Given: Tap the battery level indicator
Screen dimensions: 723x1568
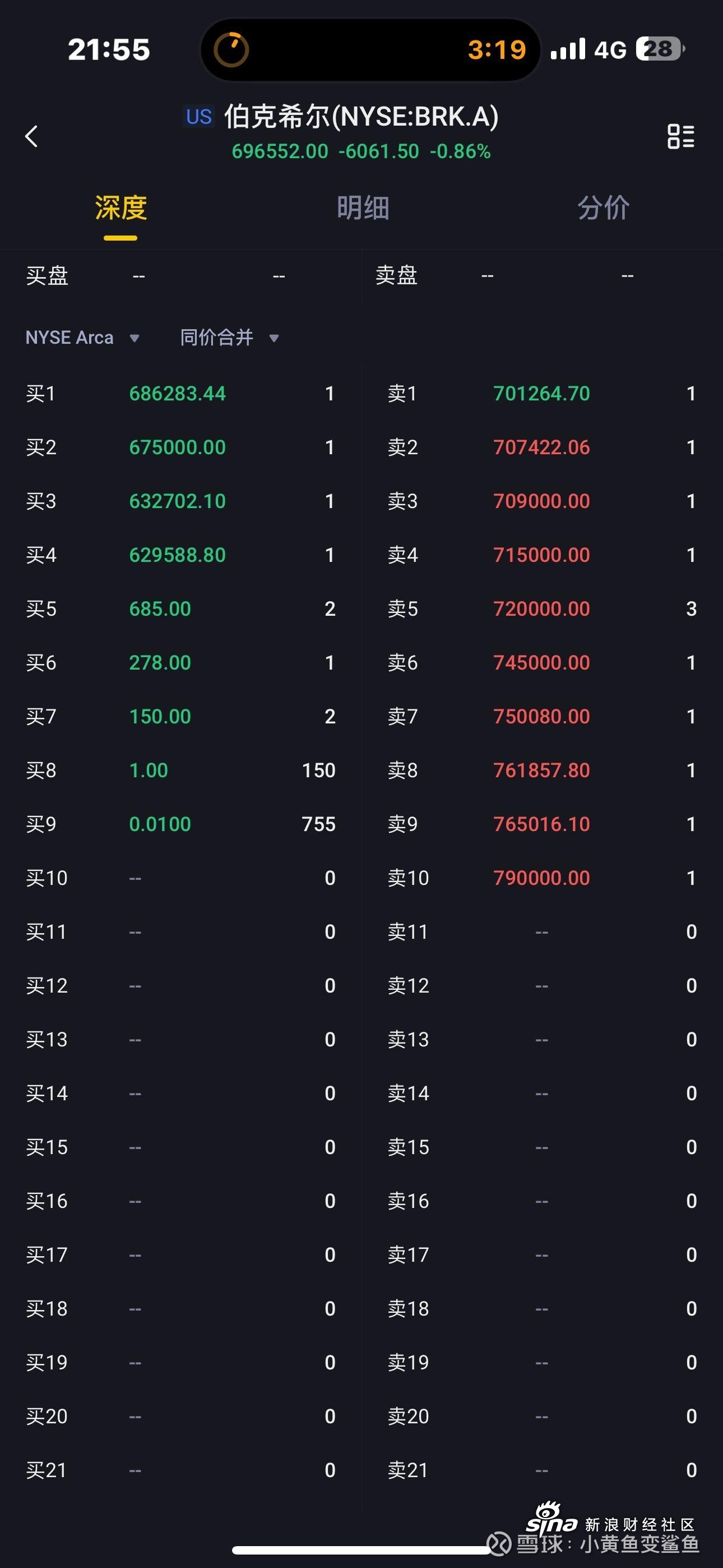Looking at the screenshot, I should tap(660, 49).
